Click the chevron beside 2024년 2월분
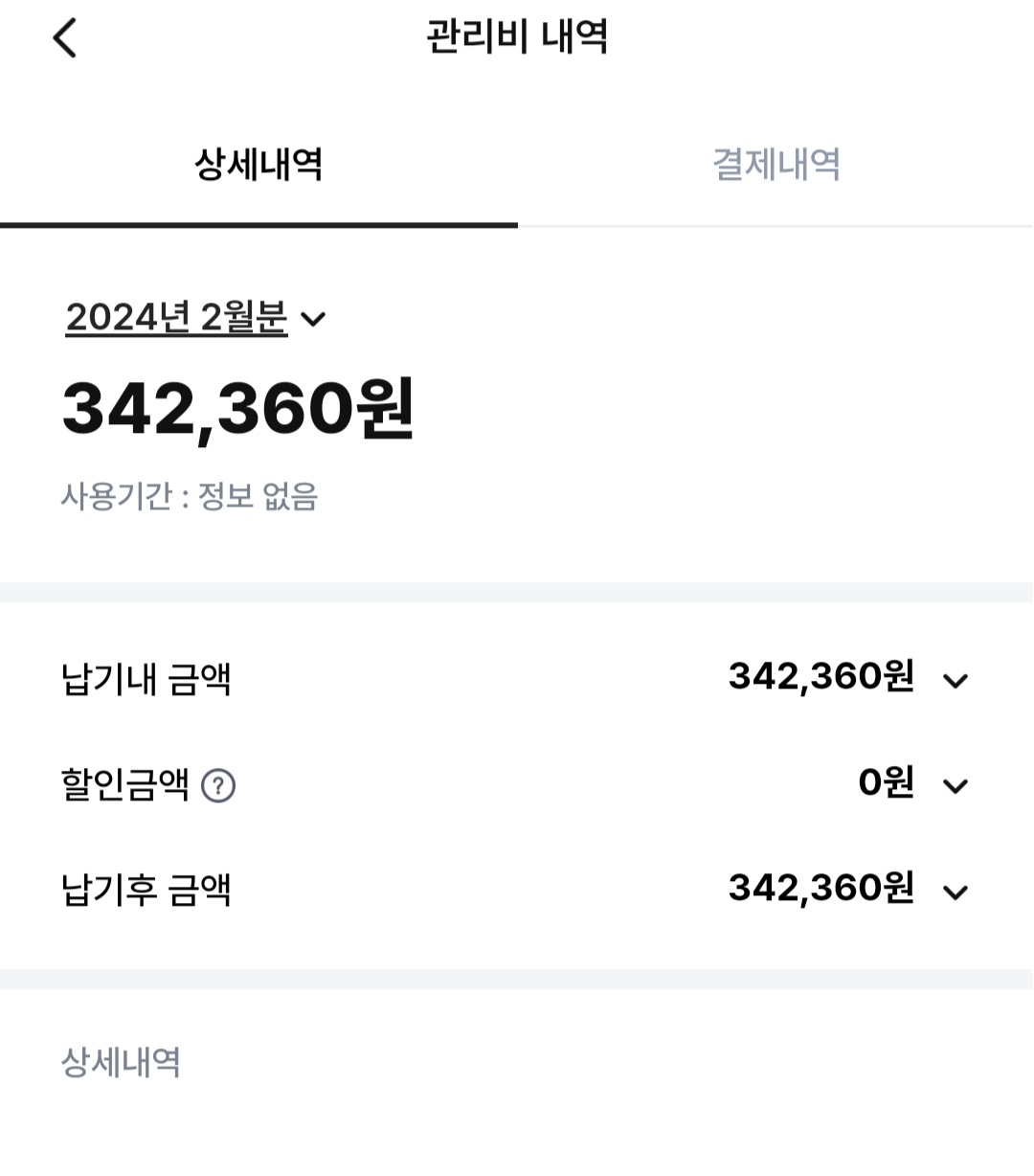This screenshot has height=1176, width=1034. [x=313, y=319]
